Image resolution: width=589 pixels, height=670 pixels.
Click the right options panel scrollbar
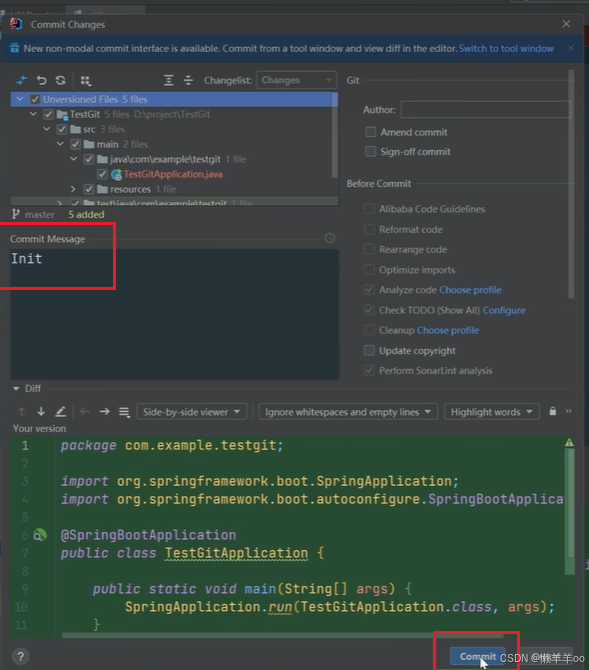[571, 184]
